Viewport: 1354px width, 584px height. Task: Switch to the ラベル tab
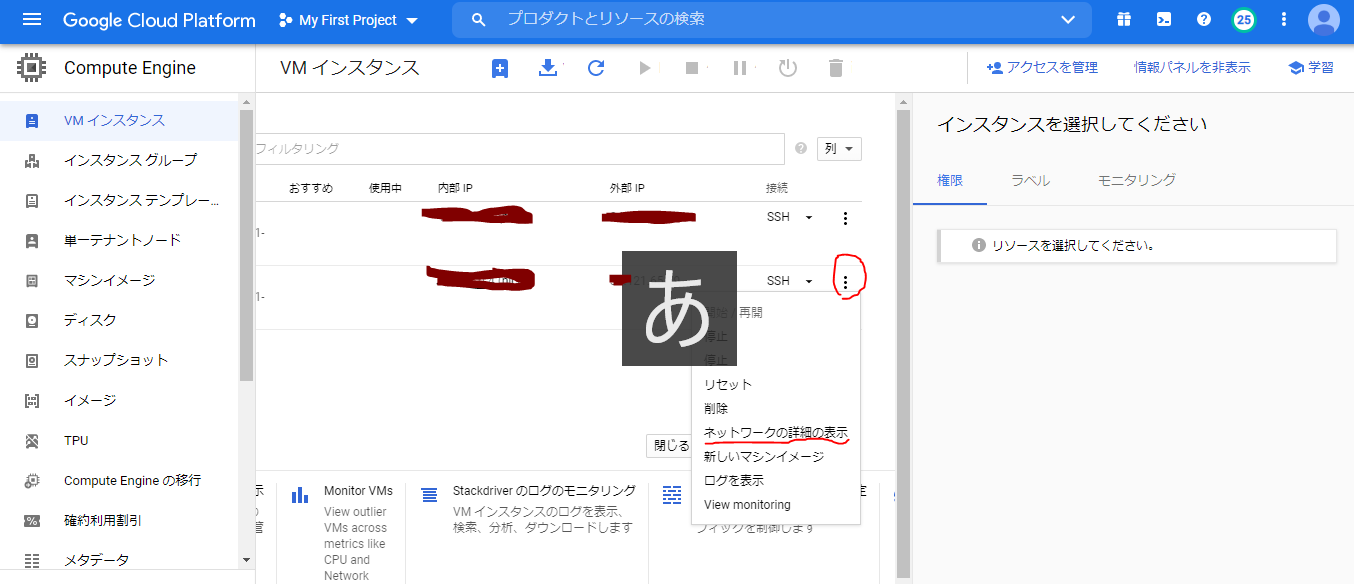(x=1031, y=180)
